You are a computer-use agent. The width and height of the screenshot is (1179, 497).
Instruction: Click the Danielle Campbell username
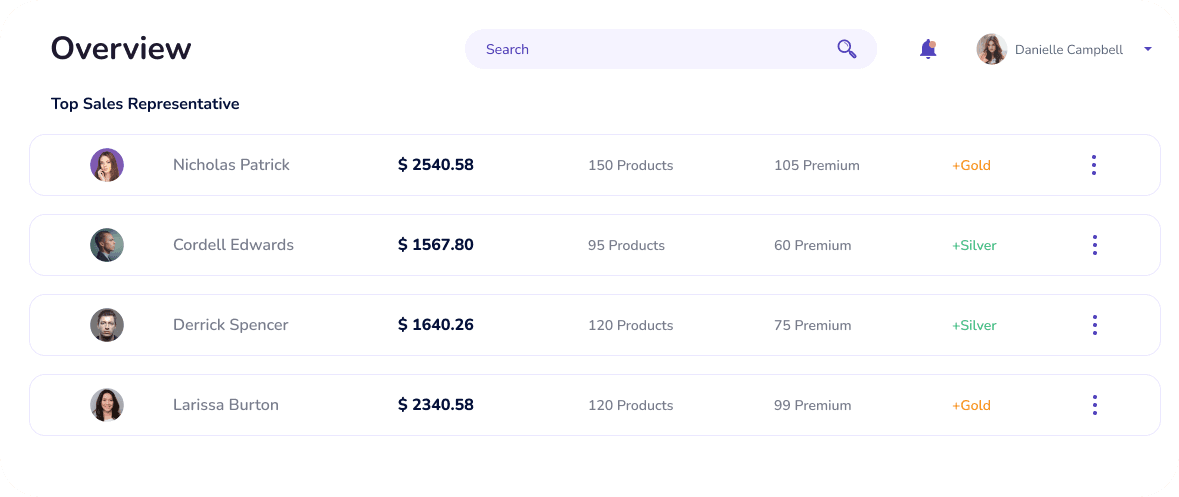click(1068, 49)
